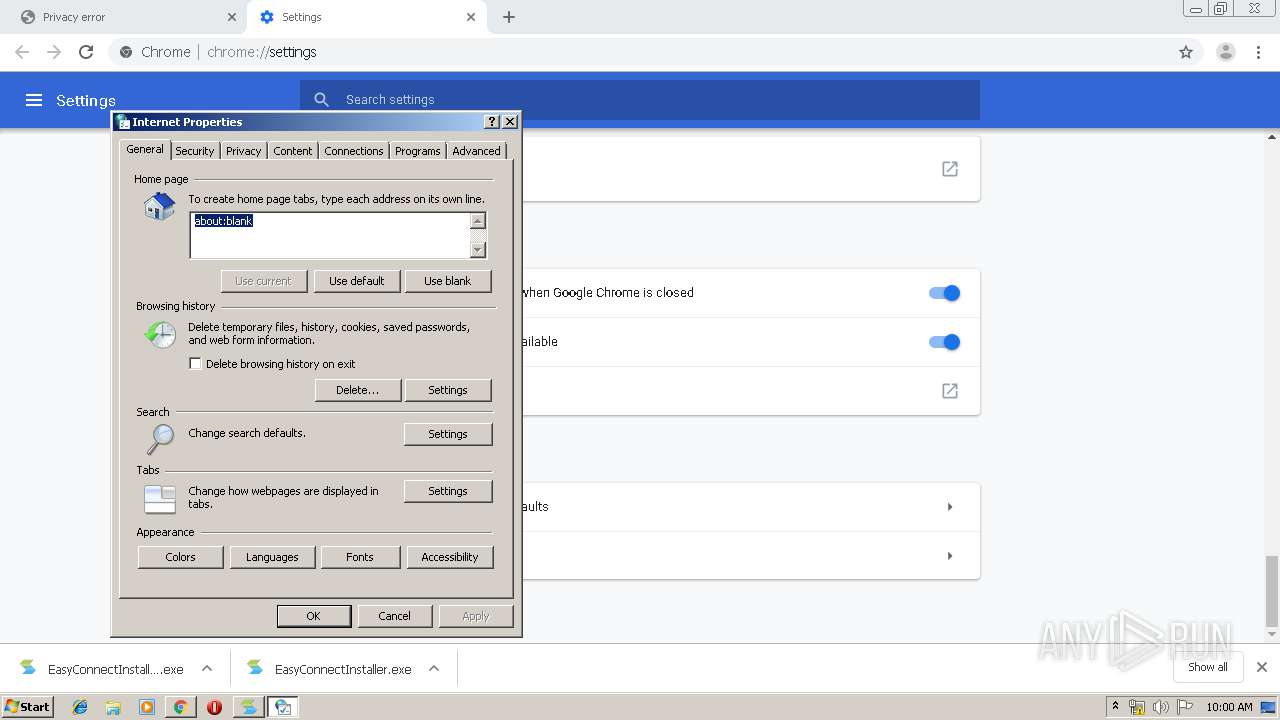This screenshot has width=1280, height=720.
Task: Click the Languages button
Action: point(272,557)
